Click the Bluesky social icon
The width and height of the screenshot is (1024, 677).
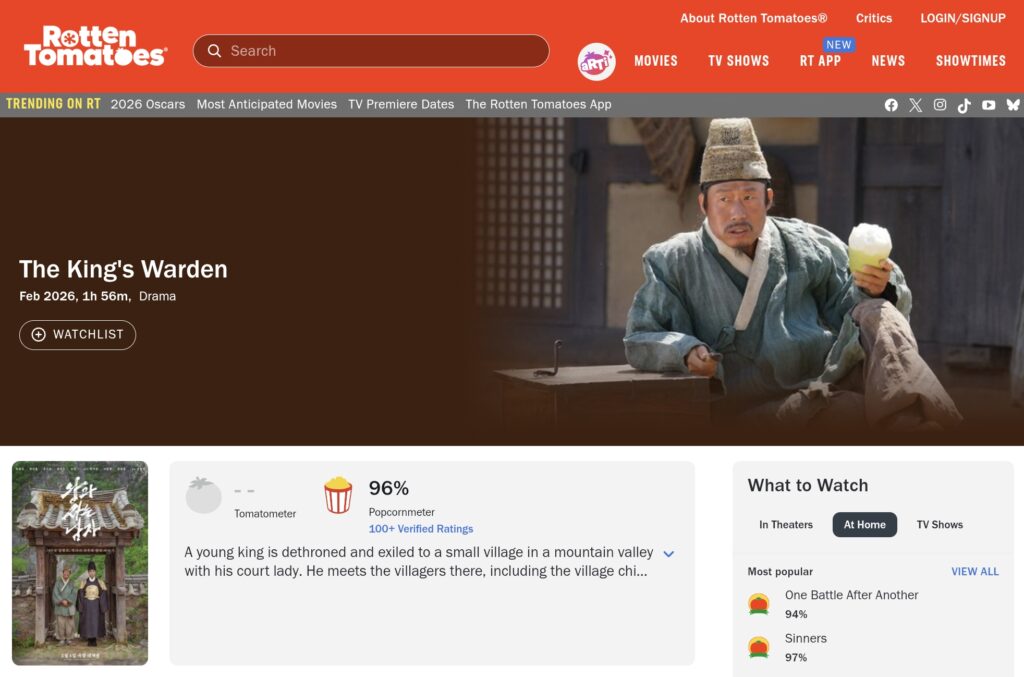[1012, 104]
